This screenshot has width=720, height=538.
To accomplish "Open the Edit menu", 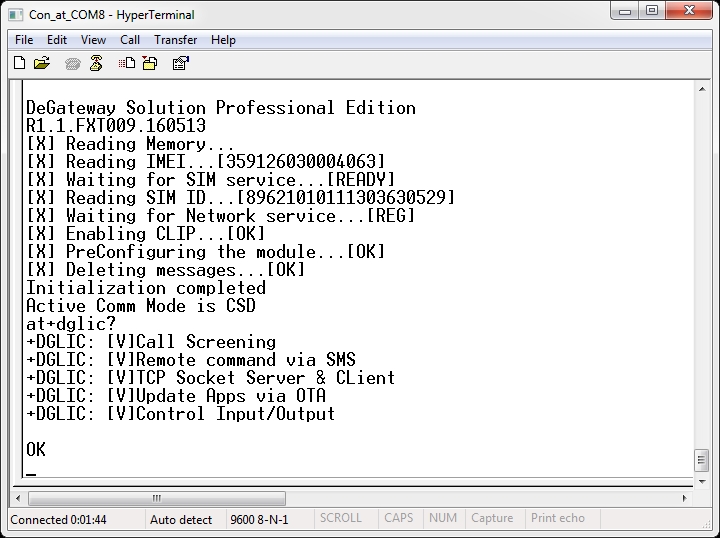I will [57, 40].
